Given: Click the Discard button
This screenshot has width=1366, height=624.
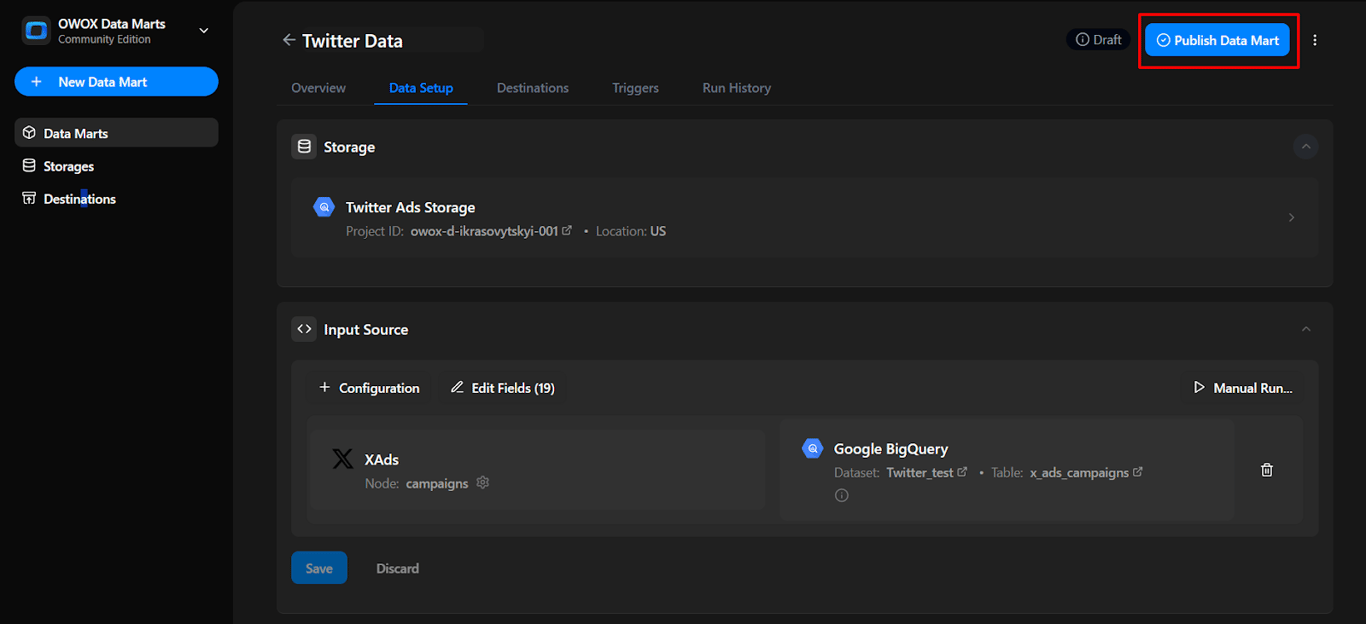Looking at the screenshot, I should tap(397, 568).
